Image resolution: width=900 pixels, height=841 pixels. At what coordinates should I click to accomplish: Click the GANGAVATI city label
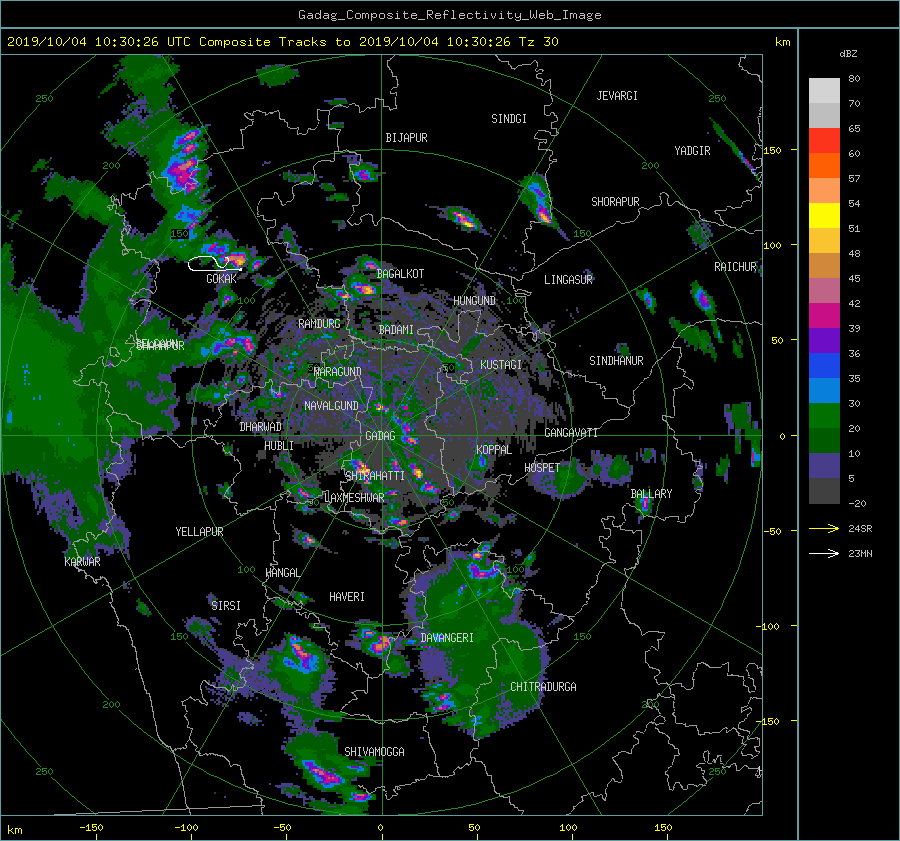571,433
